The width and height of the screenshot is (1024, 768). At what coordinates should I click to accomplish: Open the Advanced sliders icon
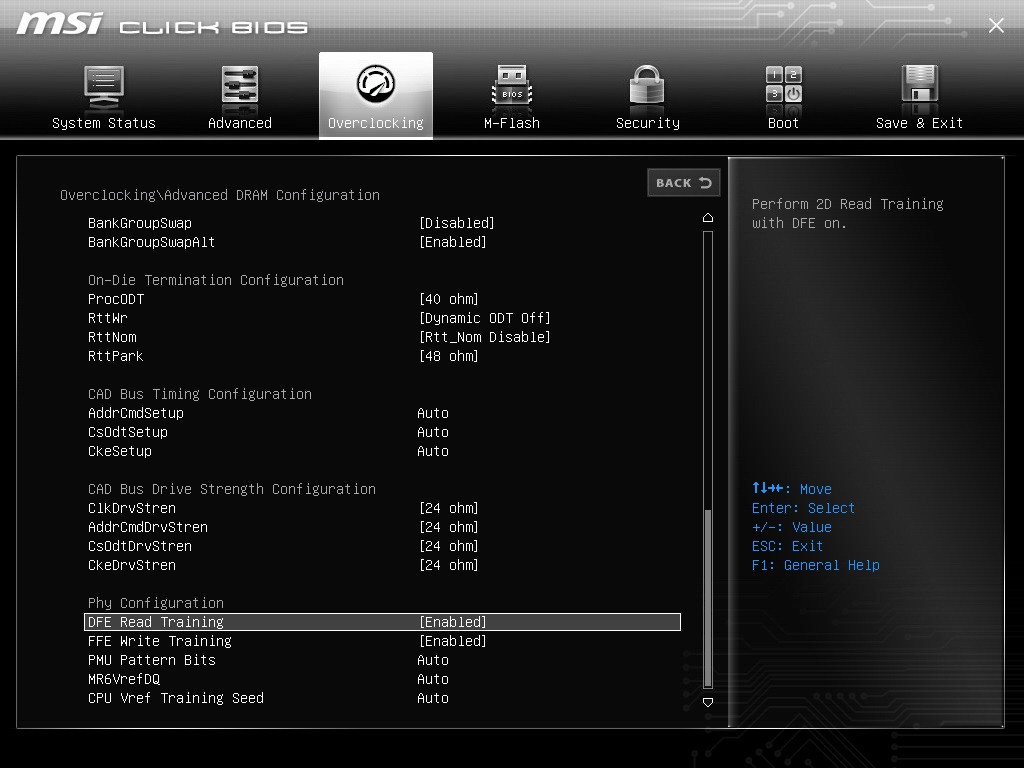pos(240,85)
